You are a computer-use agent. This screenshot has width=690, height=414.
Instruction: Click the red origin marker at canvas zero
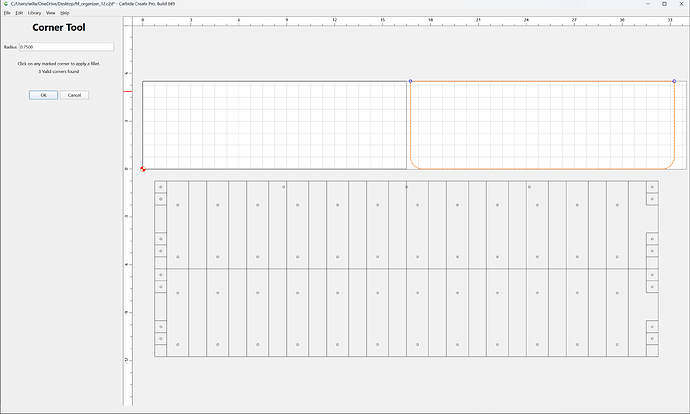pyautogui.click(x=143, y=169)
